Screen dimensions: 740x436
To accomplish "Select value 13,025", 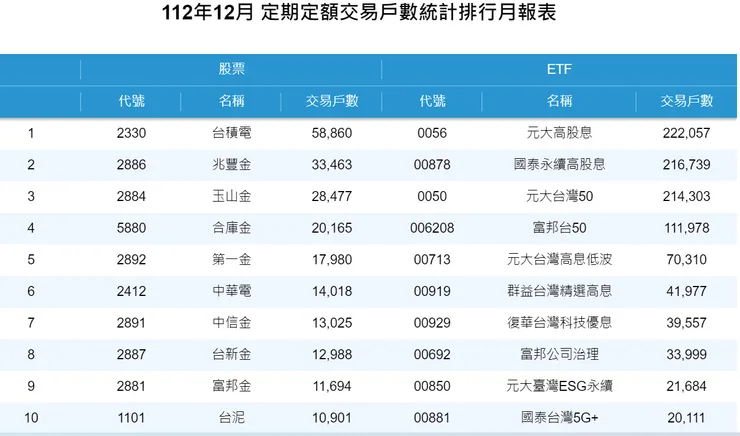I will 331,323.
